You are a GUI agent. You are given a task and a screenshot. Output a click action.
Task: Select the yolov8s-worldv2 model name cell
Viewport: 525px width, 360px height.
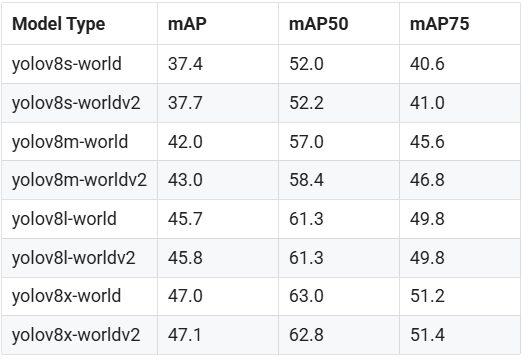(x=76, y=103)
